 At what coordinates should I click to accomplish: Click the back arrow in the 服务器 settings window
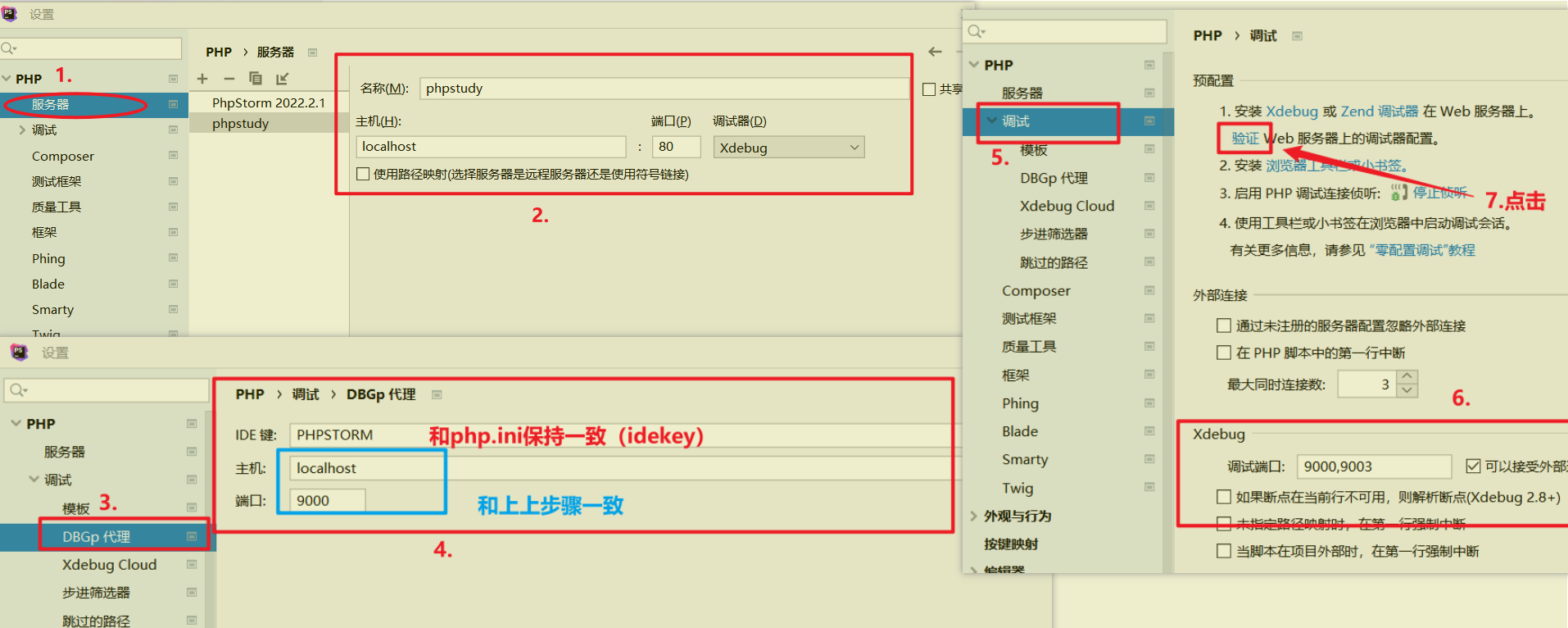tap(936, 52)
